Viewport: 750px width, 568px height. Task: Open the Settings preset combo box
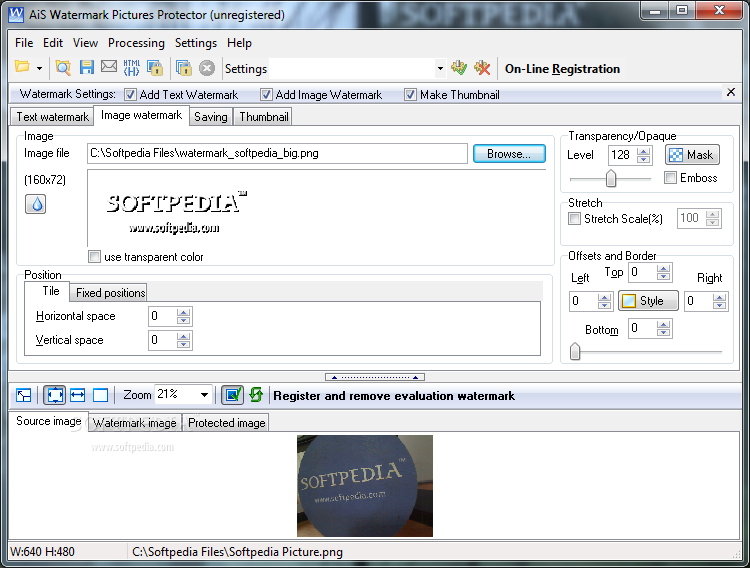357,68
